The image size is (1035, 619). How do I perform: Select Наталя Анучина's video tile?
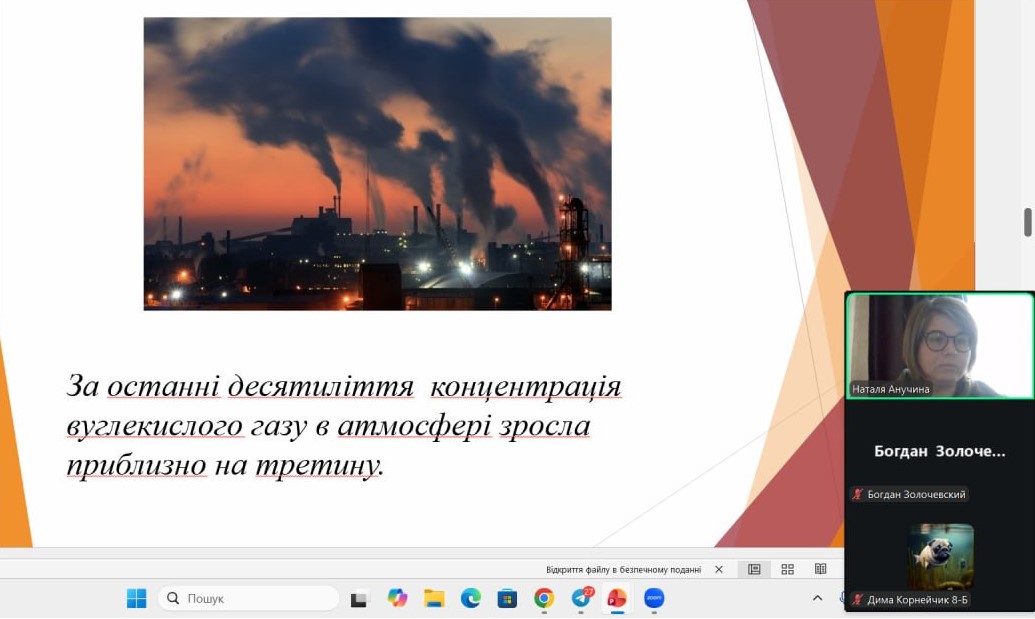tap(940, 346)
